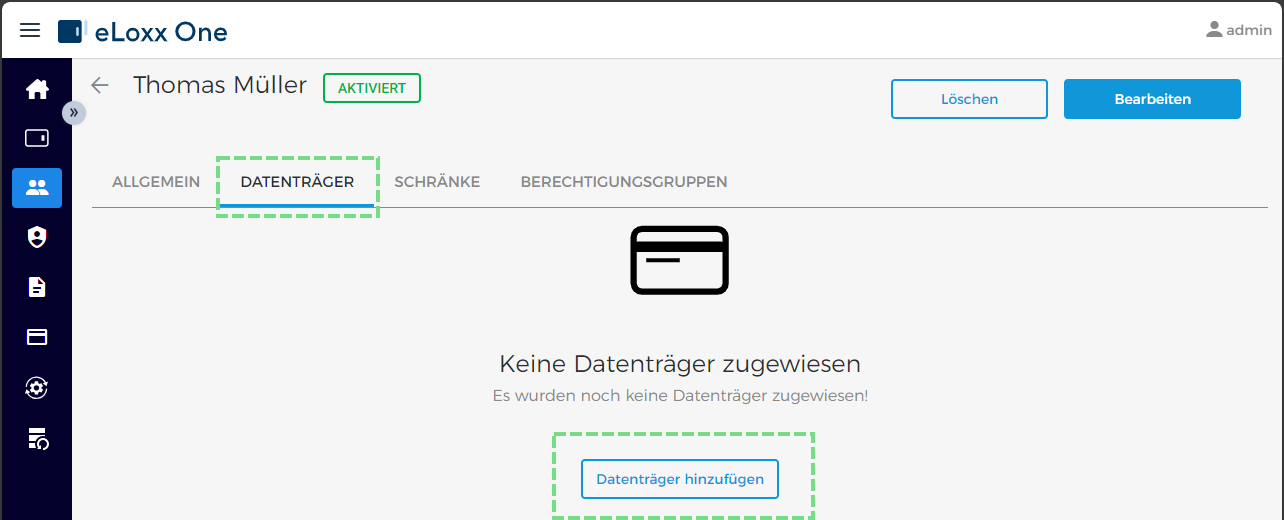Open the settings sync icon
1284x520 pixels.
coord(37,388)
